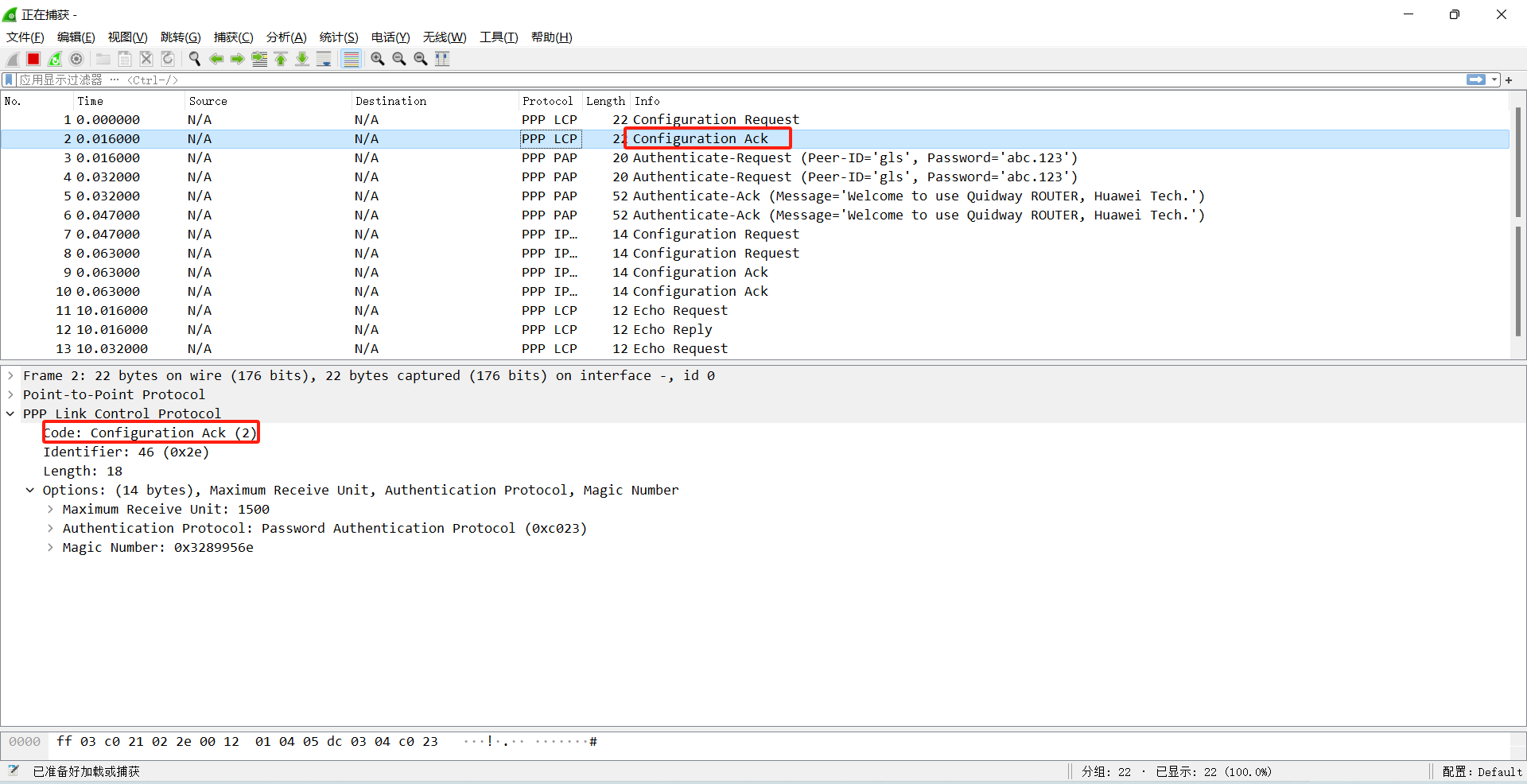Expand Magic Number: 0x3289956e node

tap(50, 547)
